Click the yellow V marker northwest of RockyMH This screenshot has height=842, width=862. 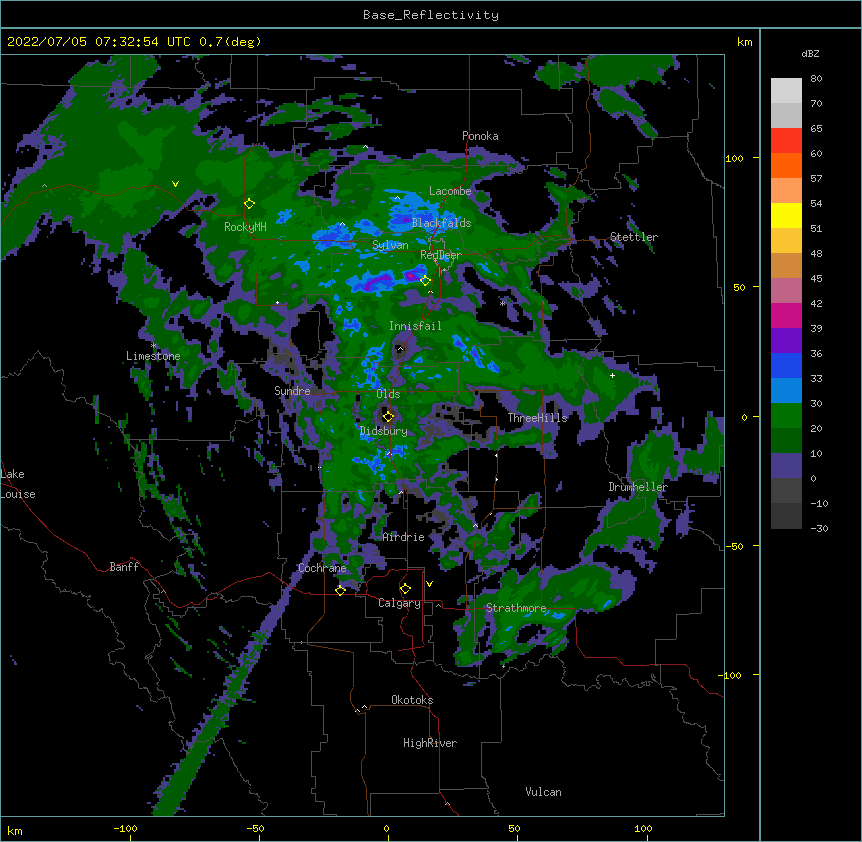[x=175, y=184]
